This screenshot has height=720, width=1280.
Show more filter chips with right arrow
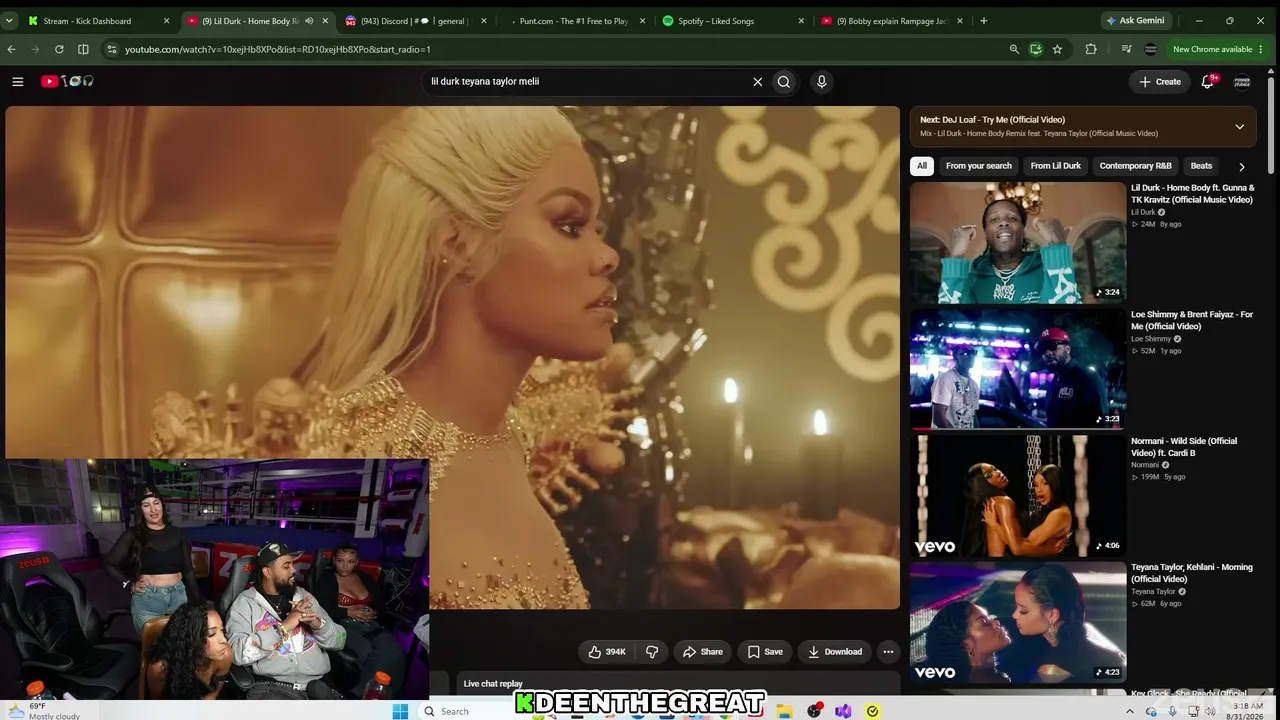point(1242,167)
